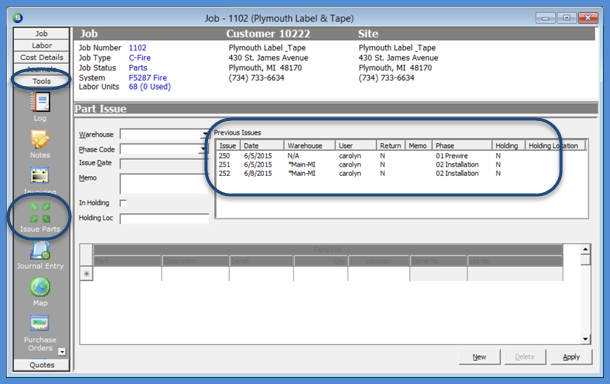Image resolution: width=610 pixels, height=384 pixels.
Task: Click the Holding Loc field
Action: (164, 219)
